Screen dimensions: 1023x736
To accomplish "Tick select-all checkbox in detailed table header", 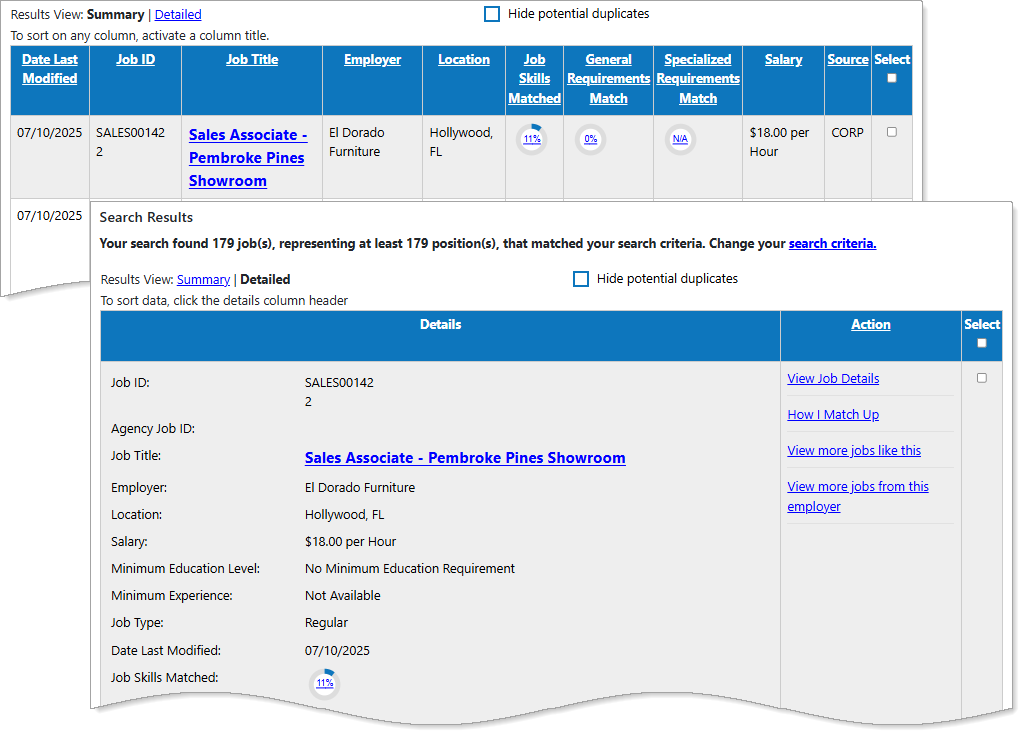I will tap(981, 343).
